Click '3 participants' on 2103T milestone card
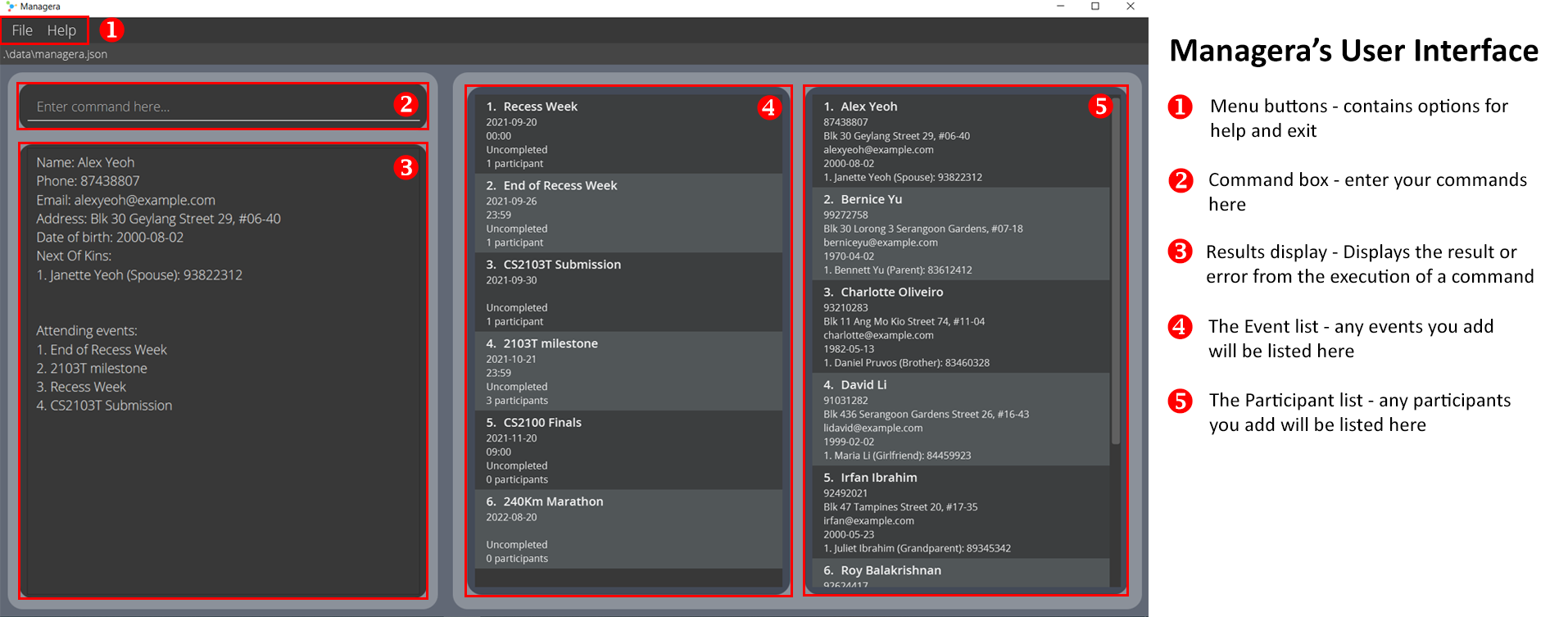The width and height of the screenshot is (1568, 617). click(x=517, y=401)
